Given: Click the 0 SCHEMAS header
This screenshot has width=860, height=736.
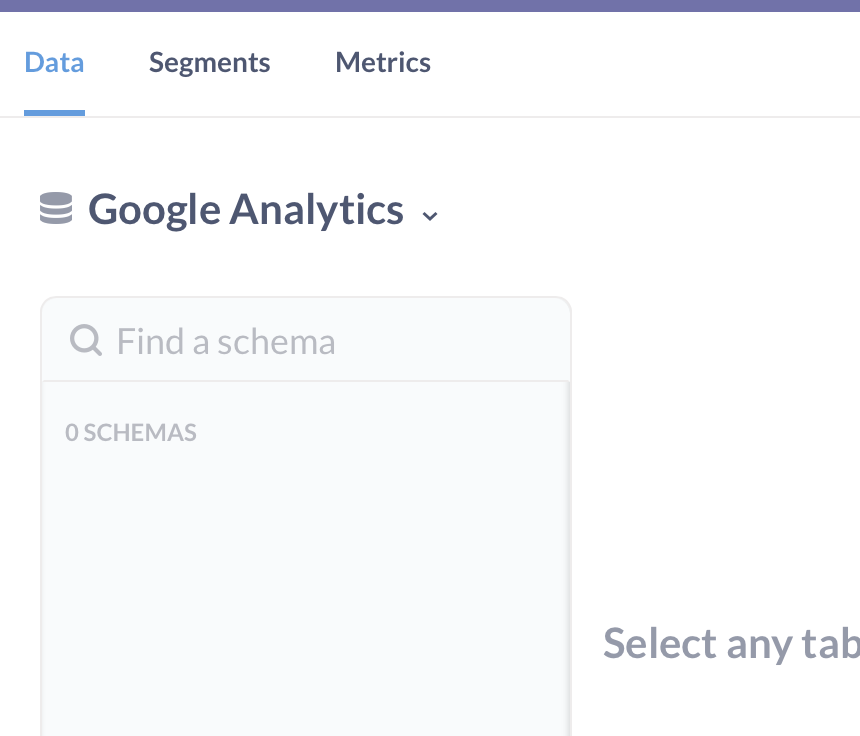Looking at the screenshot, I should click(x=131, y=432).
